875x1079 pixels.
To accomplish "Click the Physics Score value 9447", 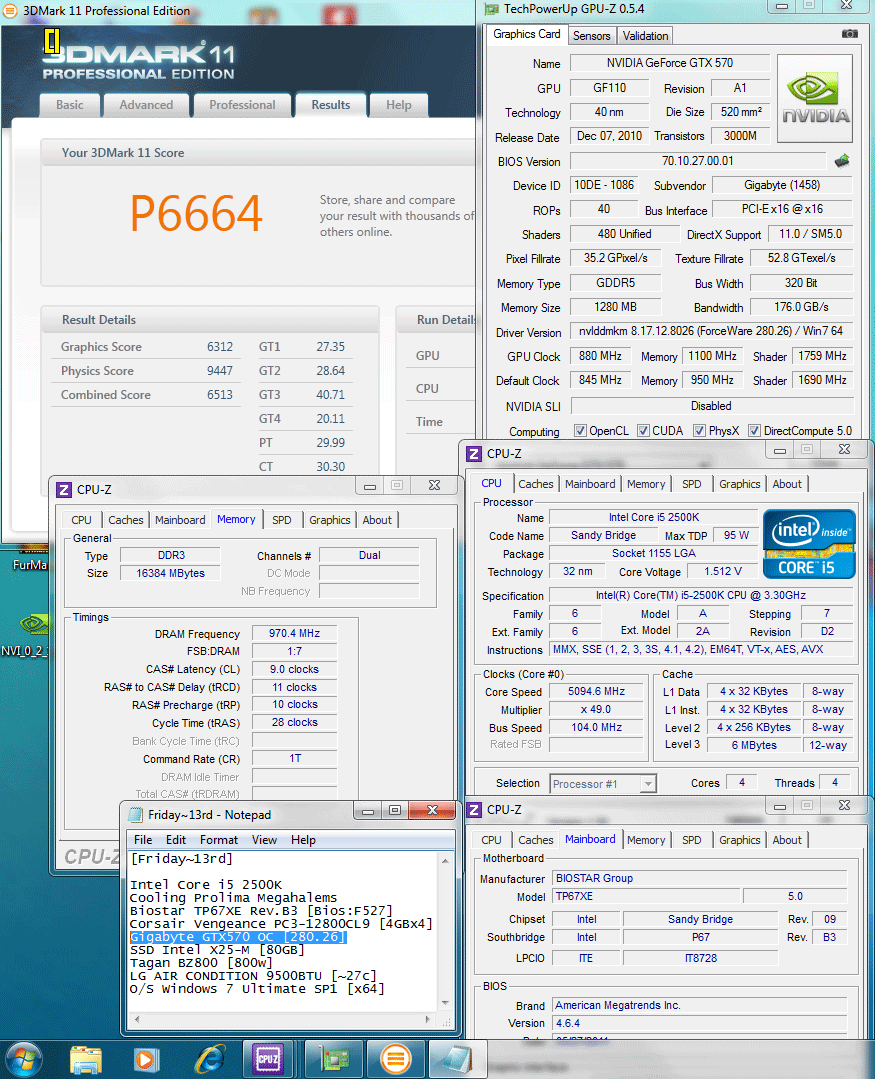I will point(220,371).
